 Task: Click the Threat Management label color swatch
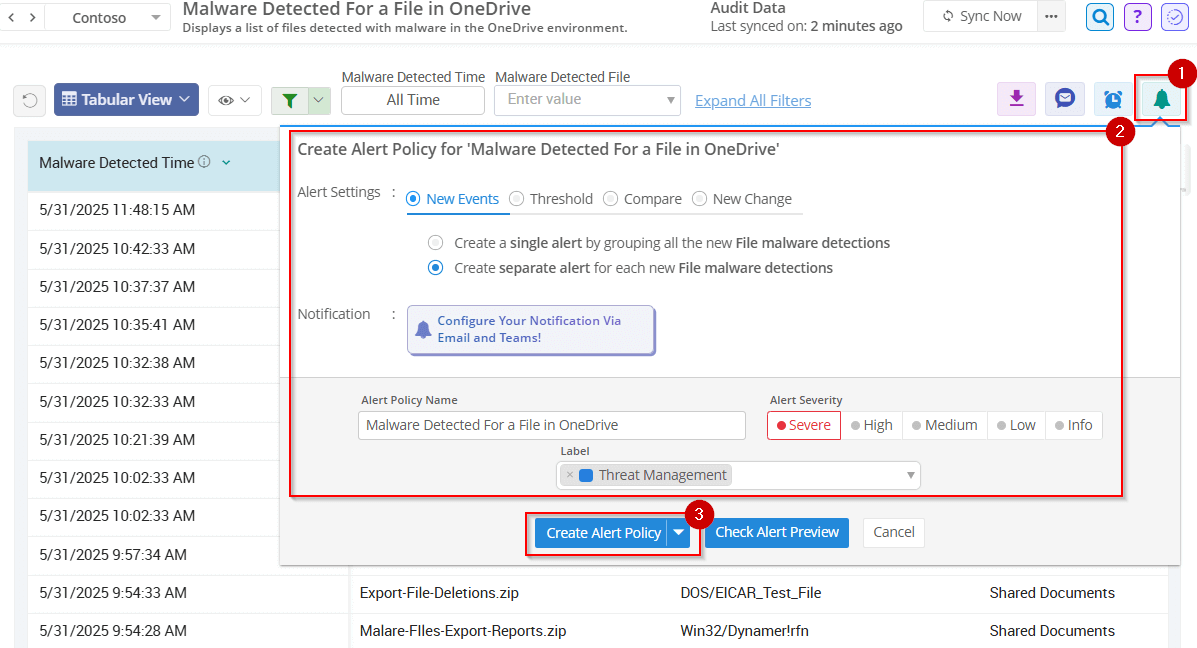pos(584,474)
